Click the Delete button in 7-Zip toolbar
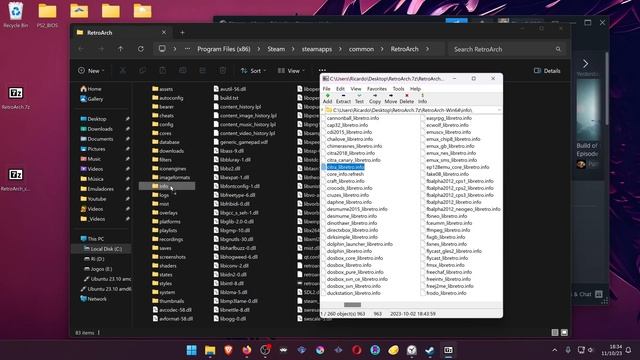Screen dimensions: 640x360 [x=407, y=98]
